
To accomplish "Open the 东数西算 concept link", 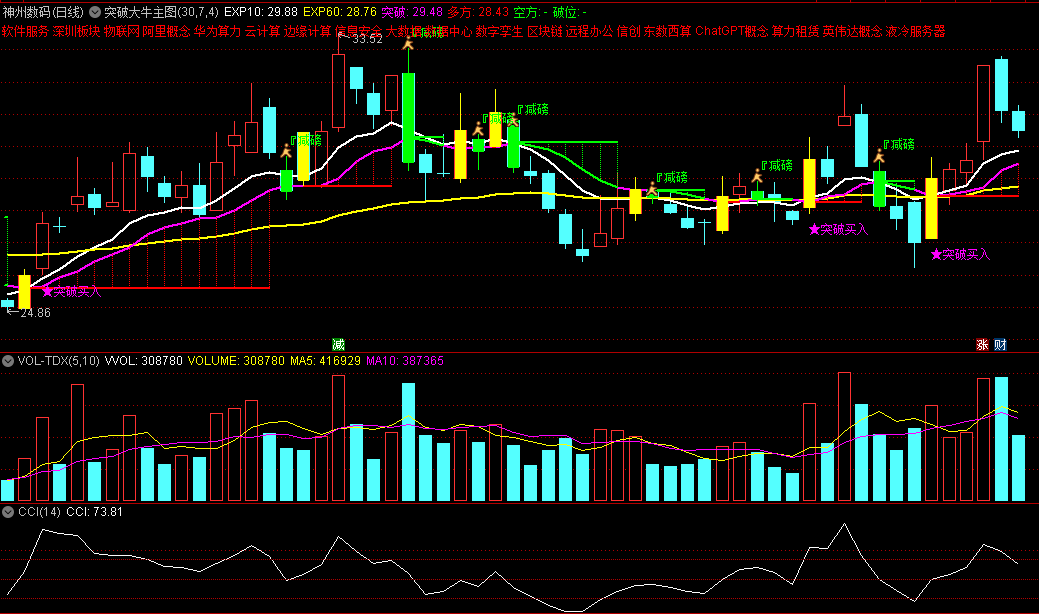I will point(668,31).
